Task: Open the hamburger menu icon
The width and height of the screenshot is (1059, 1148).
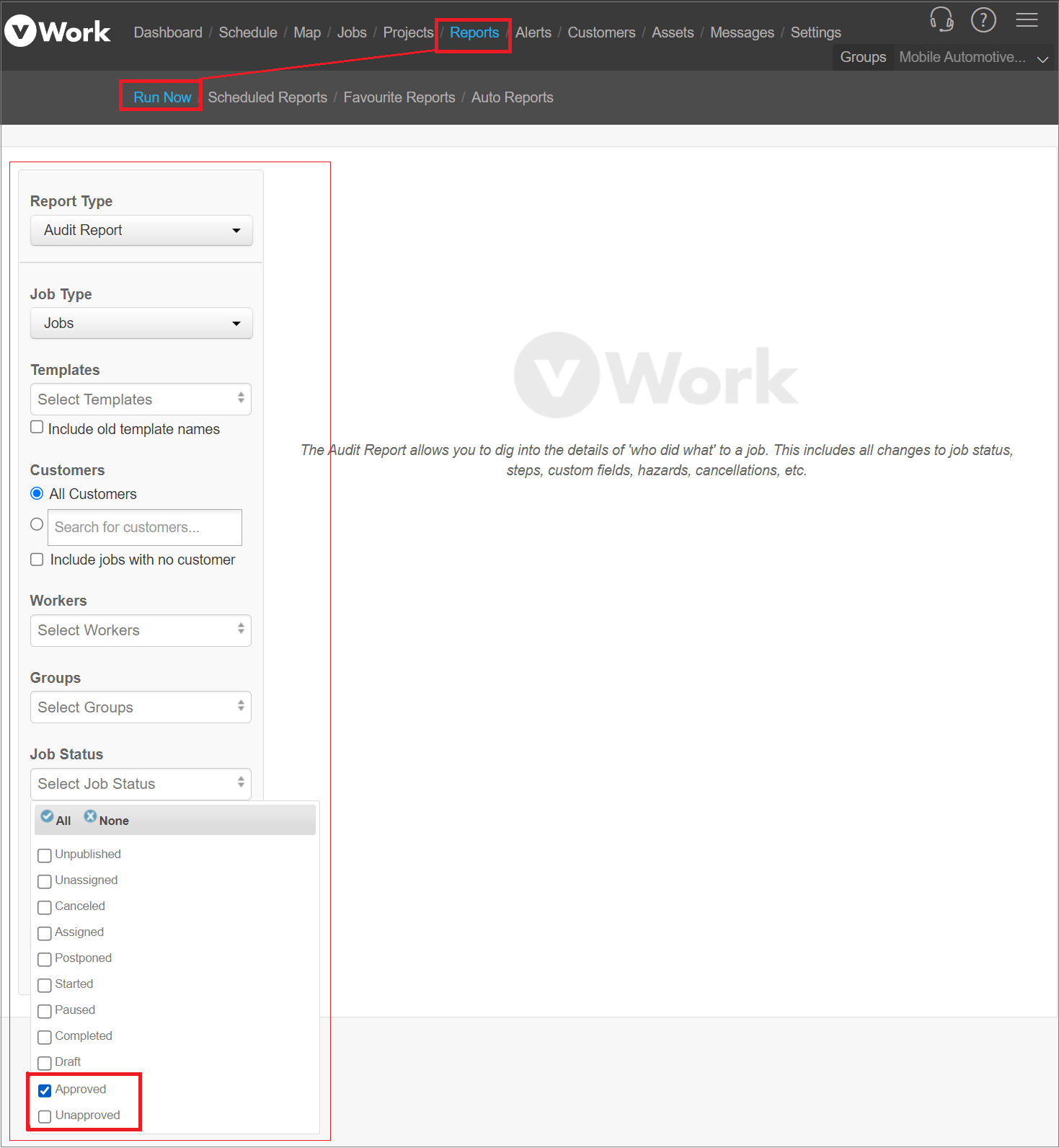Action: pos(1027,19)
